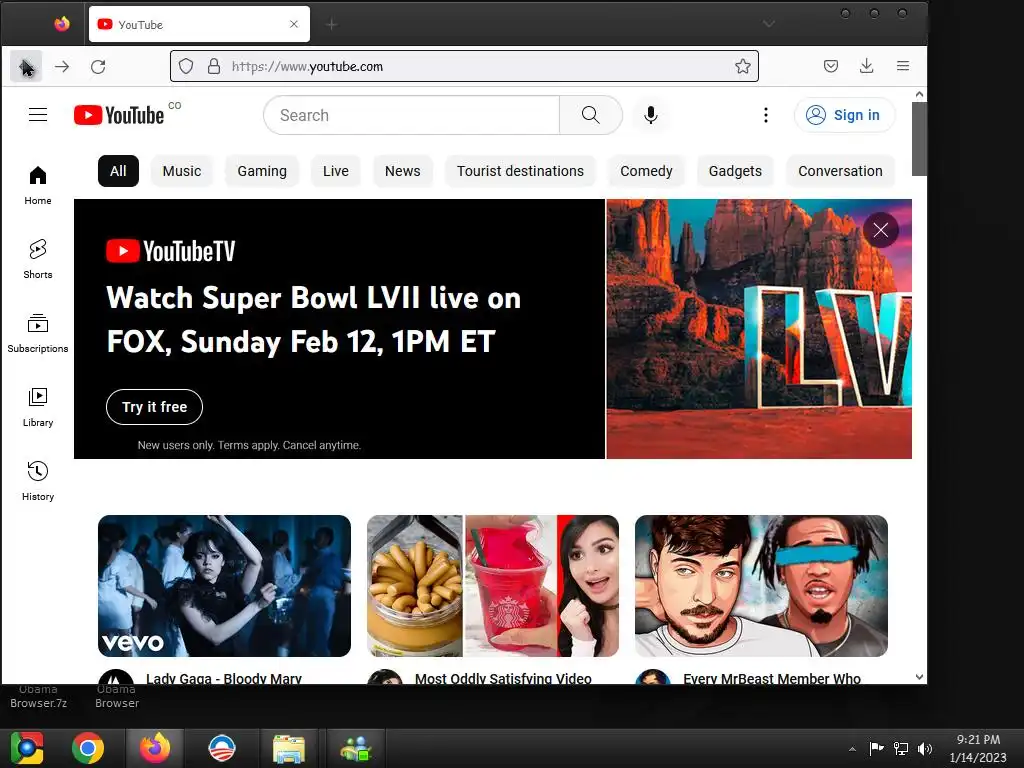Go to Home in sidebar

38,185
